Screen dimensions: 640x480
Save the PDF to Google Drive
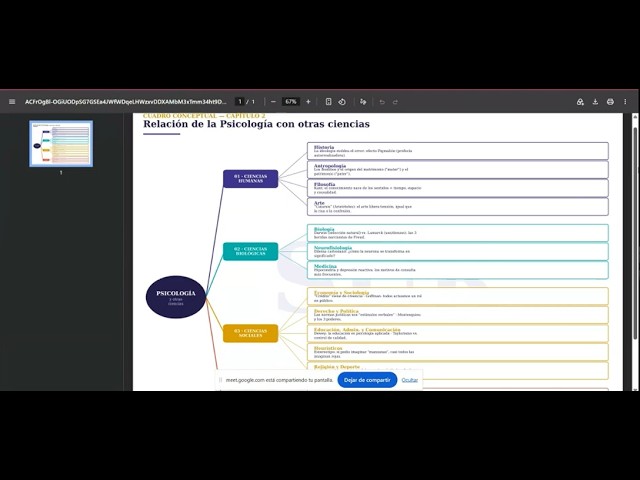pyautogui.click(x=580, y=102)
